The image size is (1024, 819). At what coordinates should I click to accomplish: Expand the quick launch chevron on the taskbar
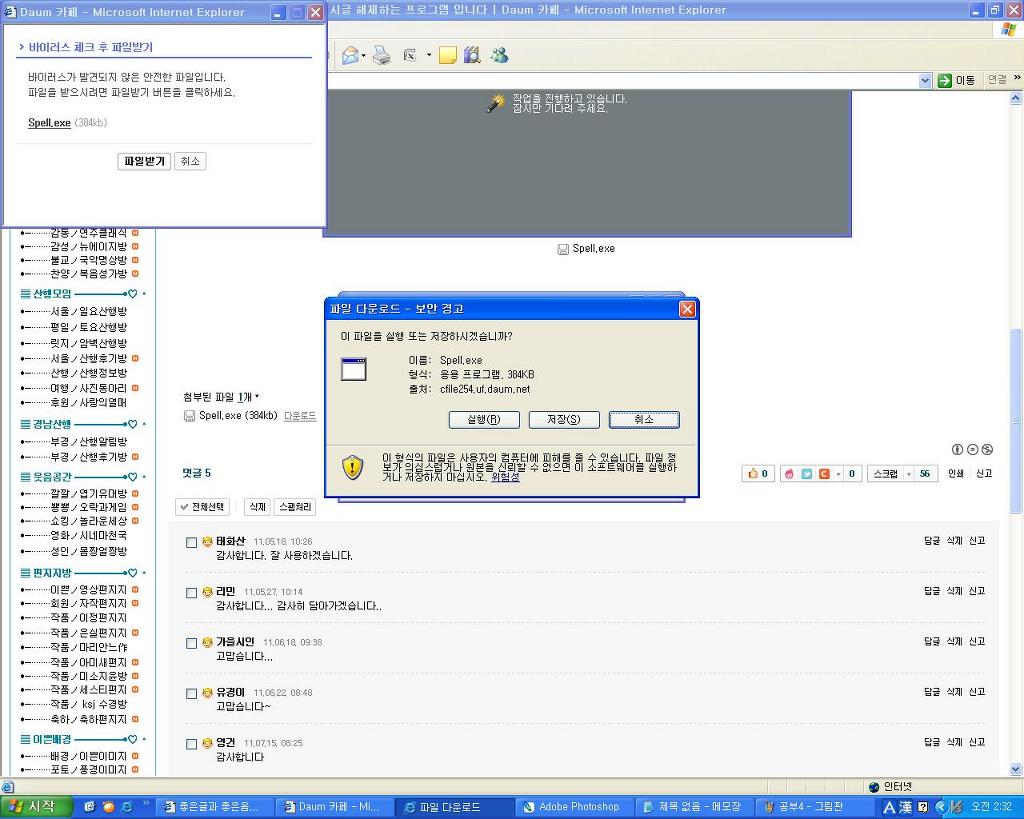tap(146, 803)
